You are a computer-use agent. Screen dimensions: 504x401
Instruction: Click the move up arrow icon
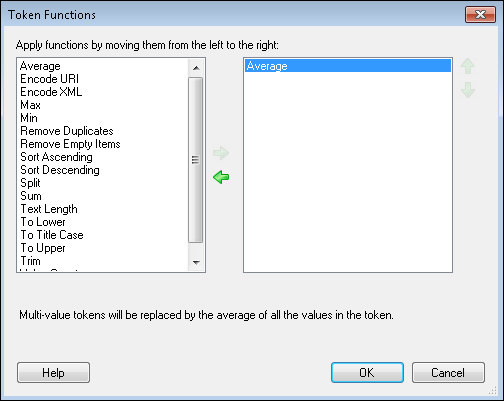[x=468, y=66]
